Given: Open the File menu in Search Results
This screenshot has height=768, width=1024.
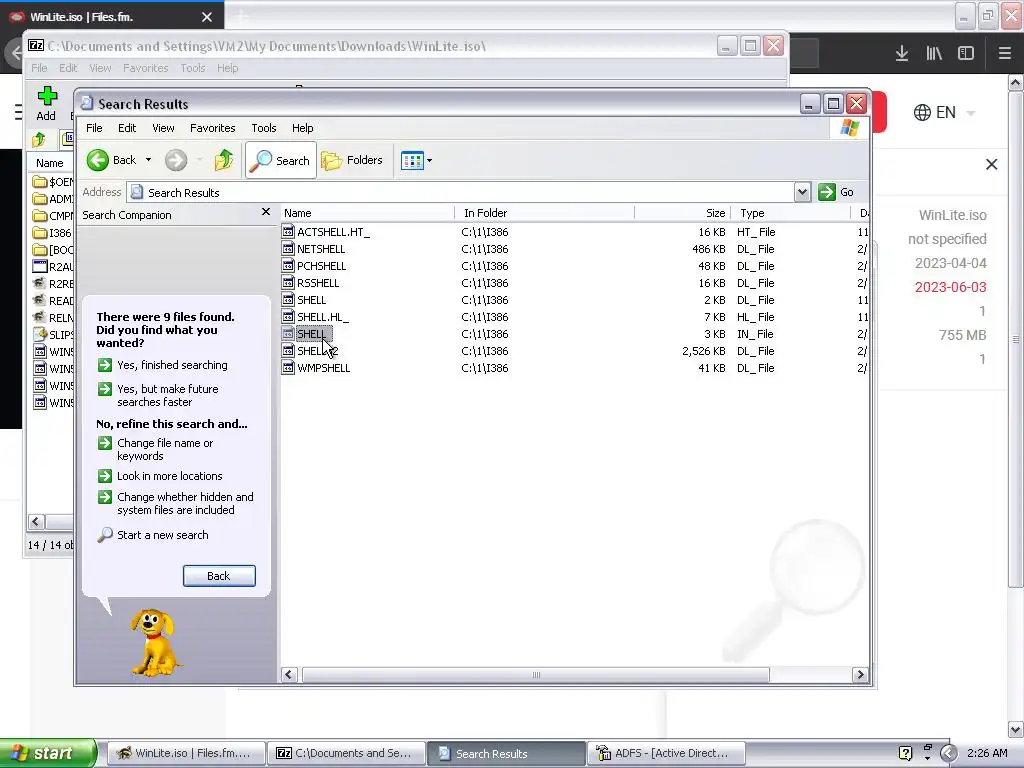Looking at the screenshot, I should pyautogui.click(x=94, y=128).
